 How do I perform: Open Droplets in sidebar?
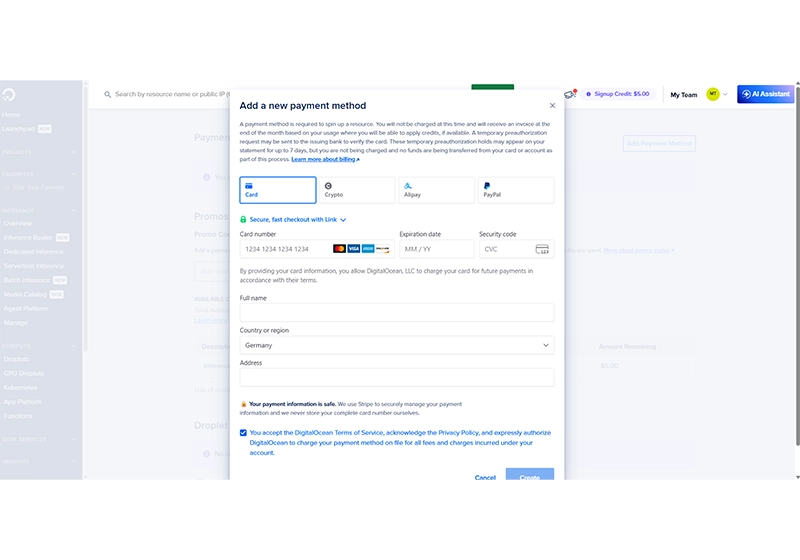click(x=16, y=359)
